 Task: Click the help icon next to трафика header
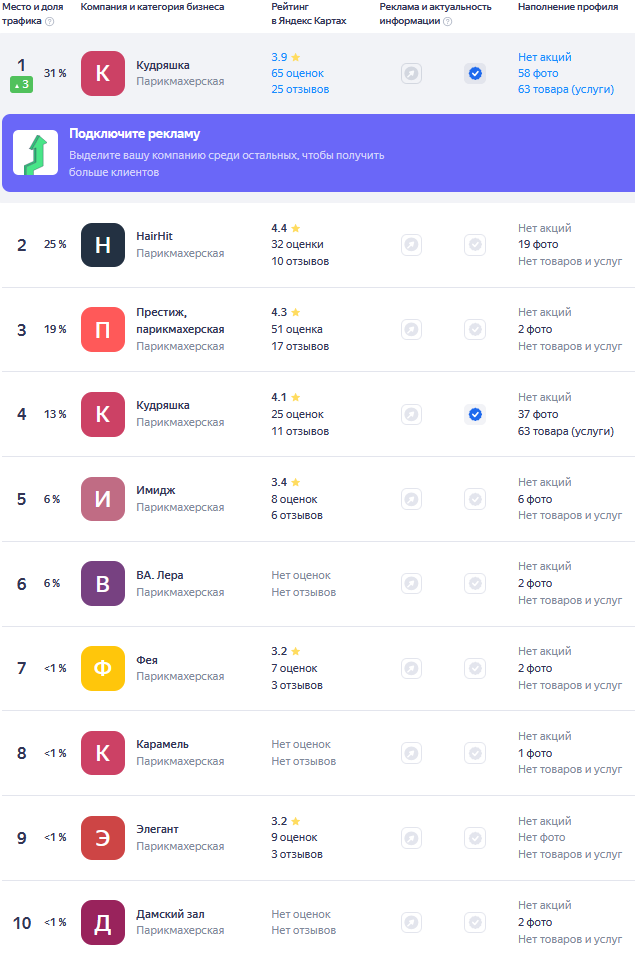point(50,21)
